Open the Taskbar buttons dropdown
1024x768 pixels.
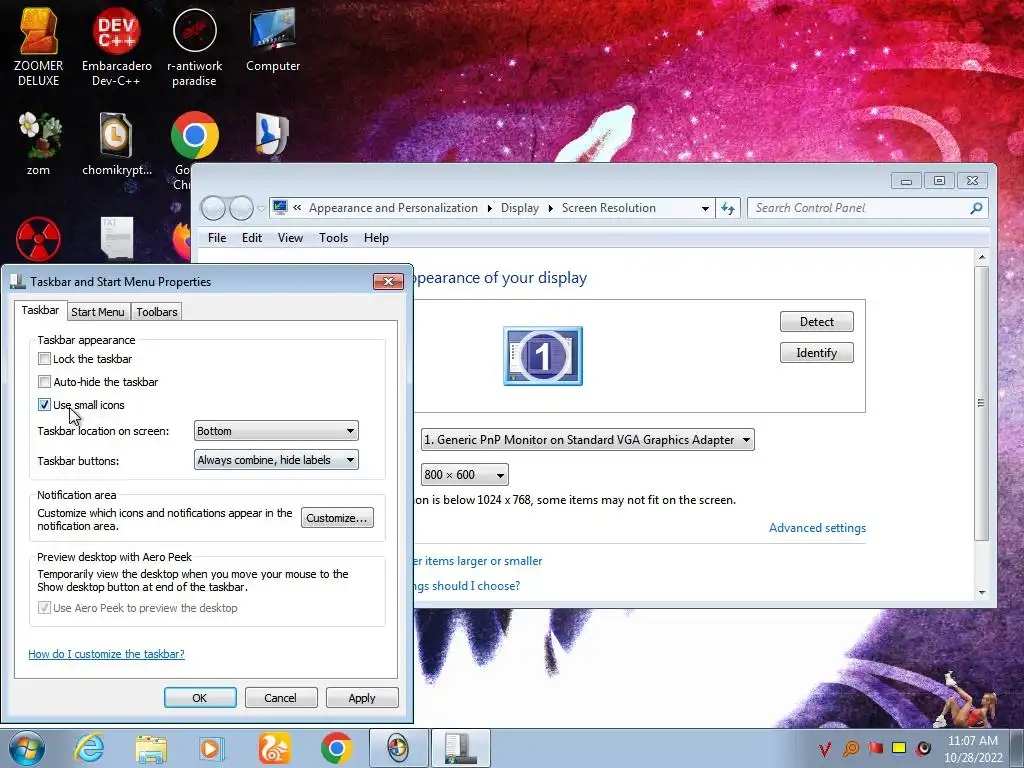pyautogui.click(x=276, y=460)
